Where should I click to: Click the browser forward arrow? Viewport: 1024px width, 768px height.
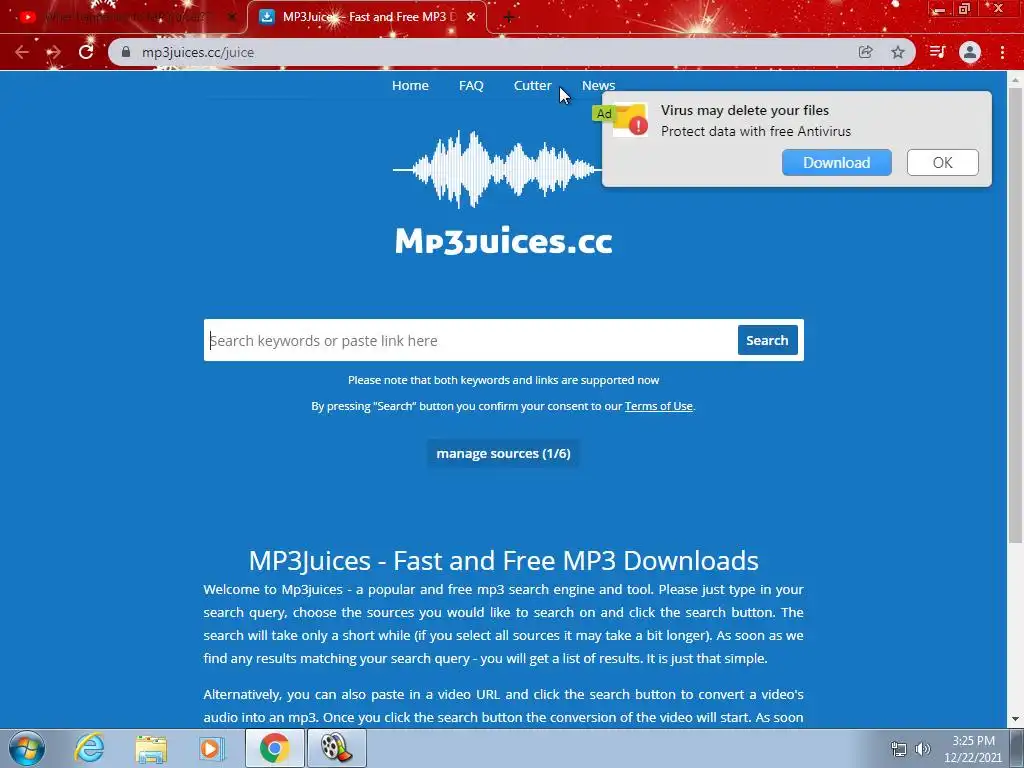(54, 52)
